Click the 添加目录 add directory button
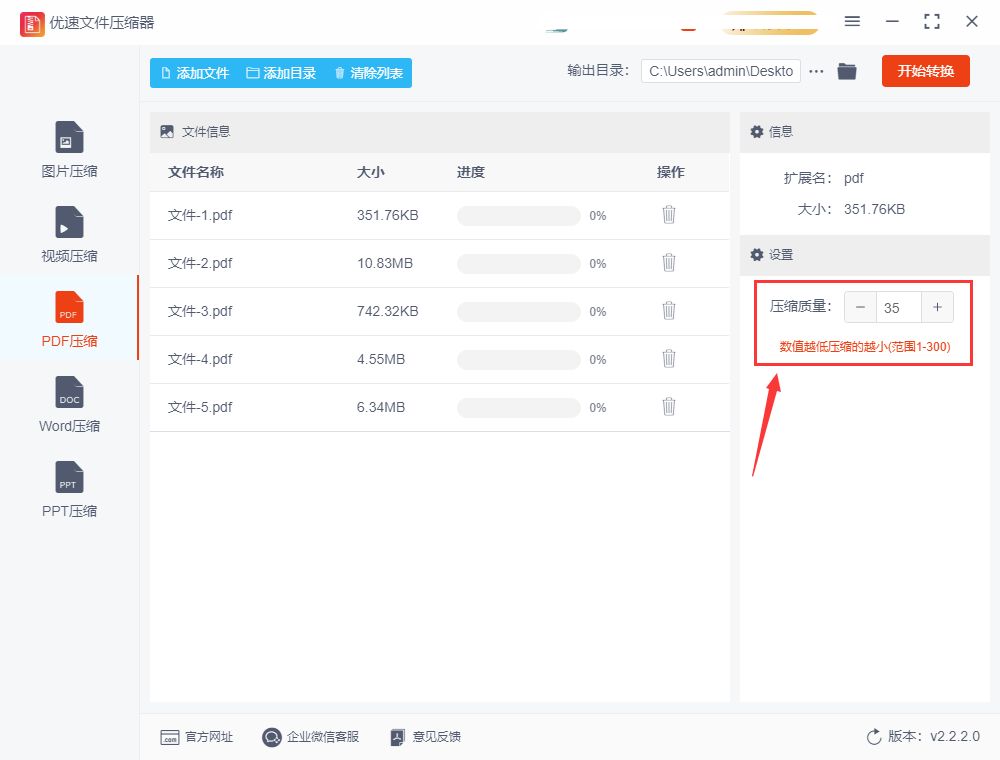The height and width of the screenshot is (760, 1000). click(x=281, y=73)
